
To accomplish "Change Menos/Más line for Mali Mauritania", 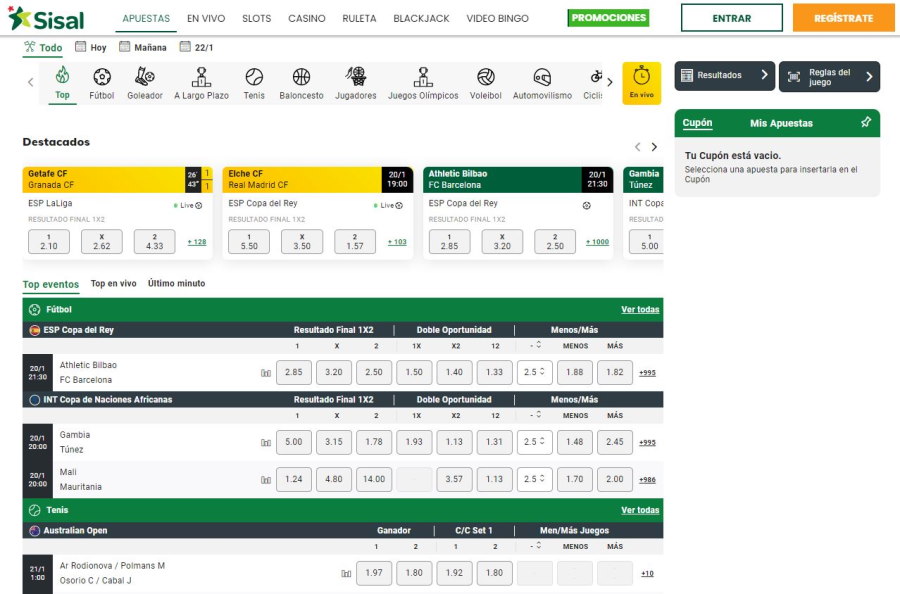I will coord(535,479).
